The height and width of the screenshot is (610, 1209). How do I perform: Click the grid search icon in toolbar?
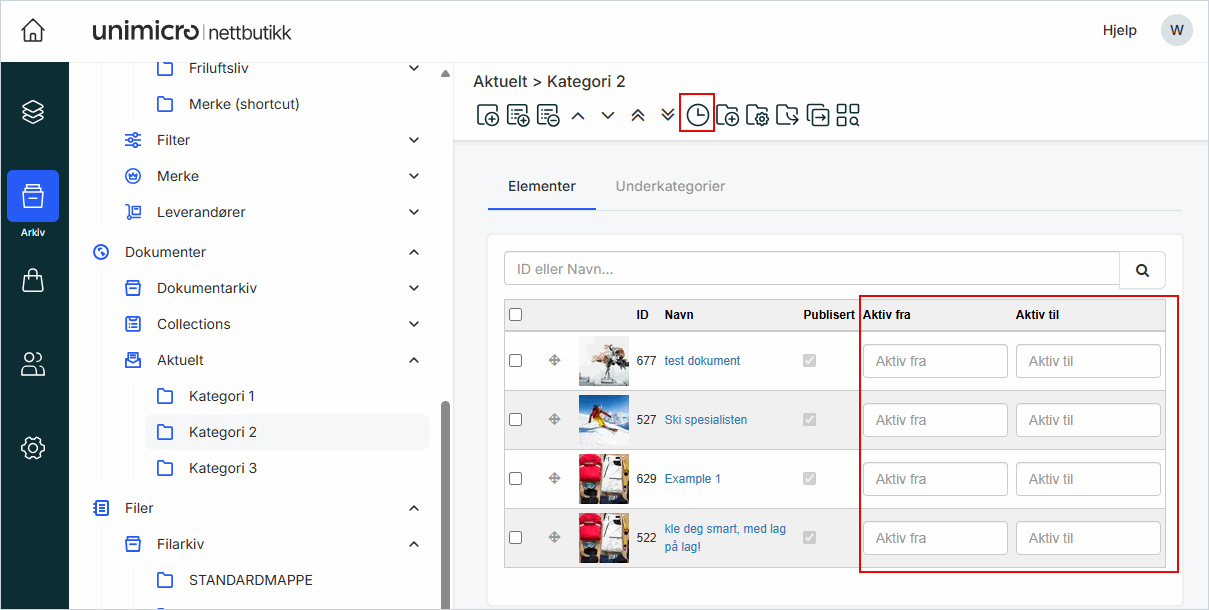848,115
